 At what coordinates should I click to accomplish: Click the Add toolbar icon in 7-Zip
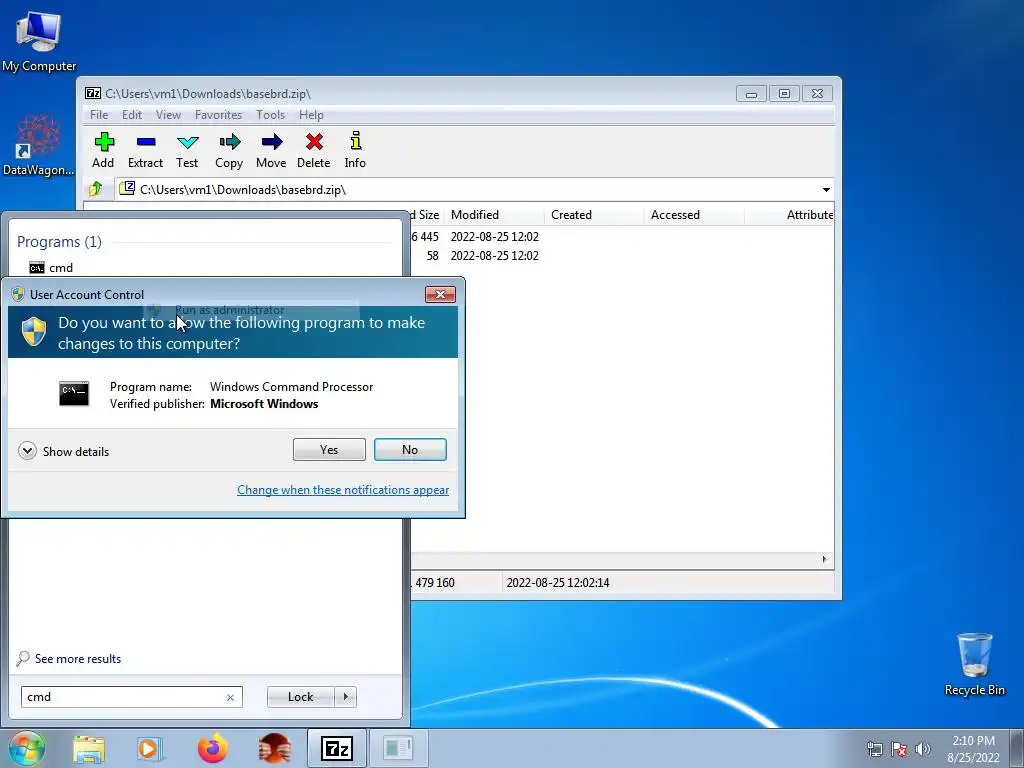[103, 150]
